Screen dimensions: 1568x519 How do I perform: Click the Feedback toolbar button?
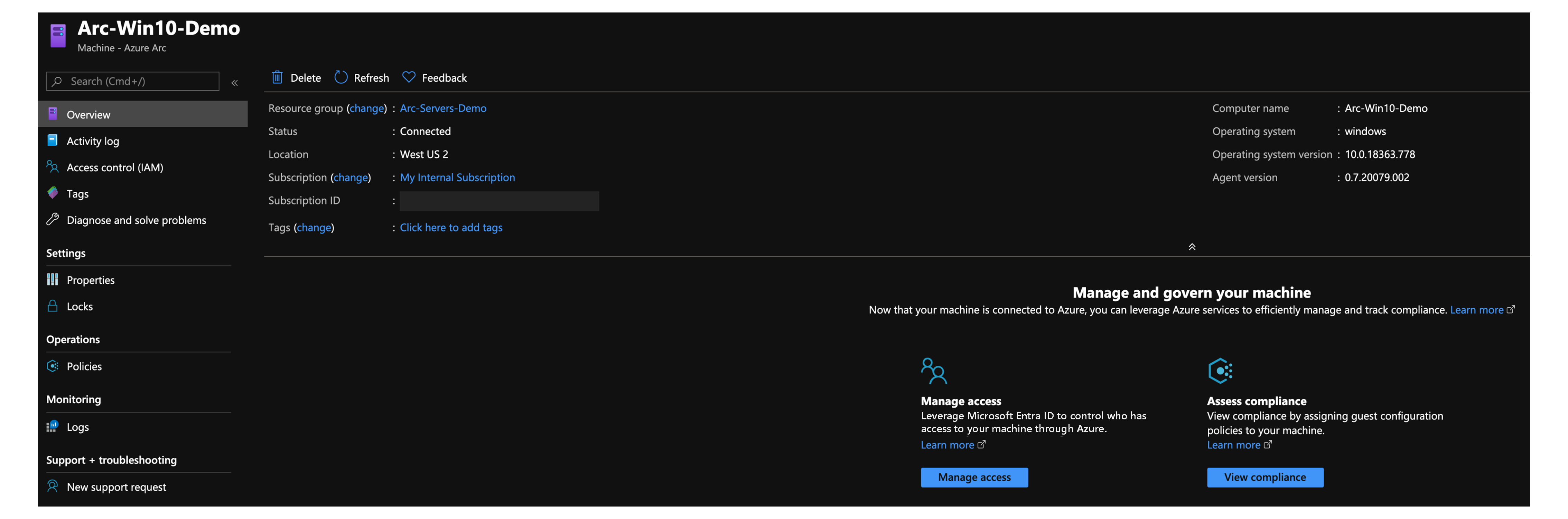435,78
